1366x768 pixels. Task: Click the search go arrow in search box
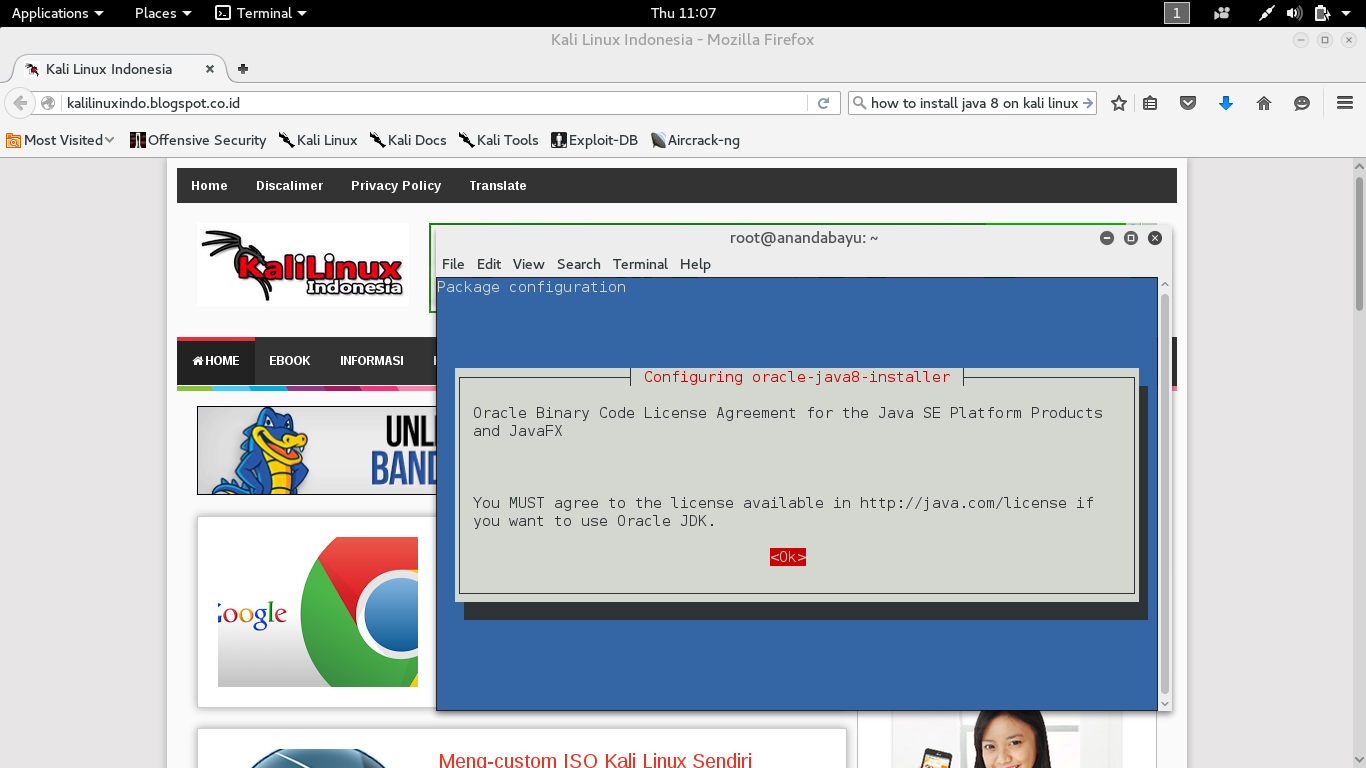pos(1088,103)
